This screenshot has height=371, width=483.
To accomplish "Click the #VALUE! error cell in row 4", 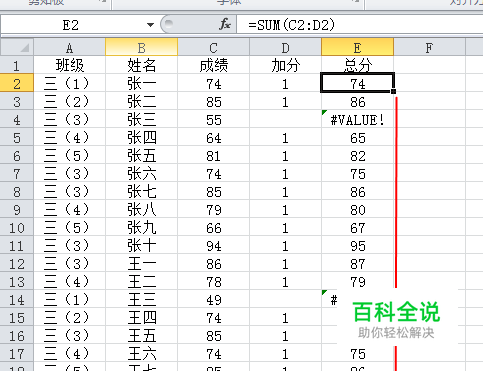I will (357, 119).
